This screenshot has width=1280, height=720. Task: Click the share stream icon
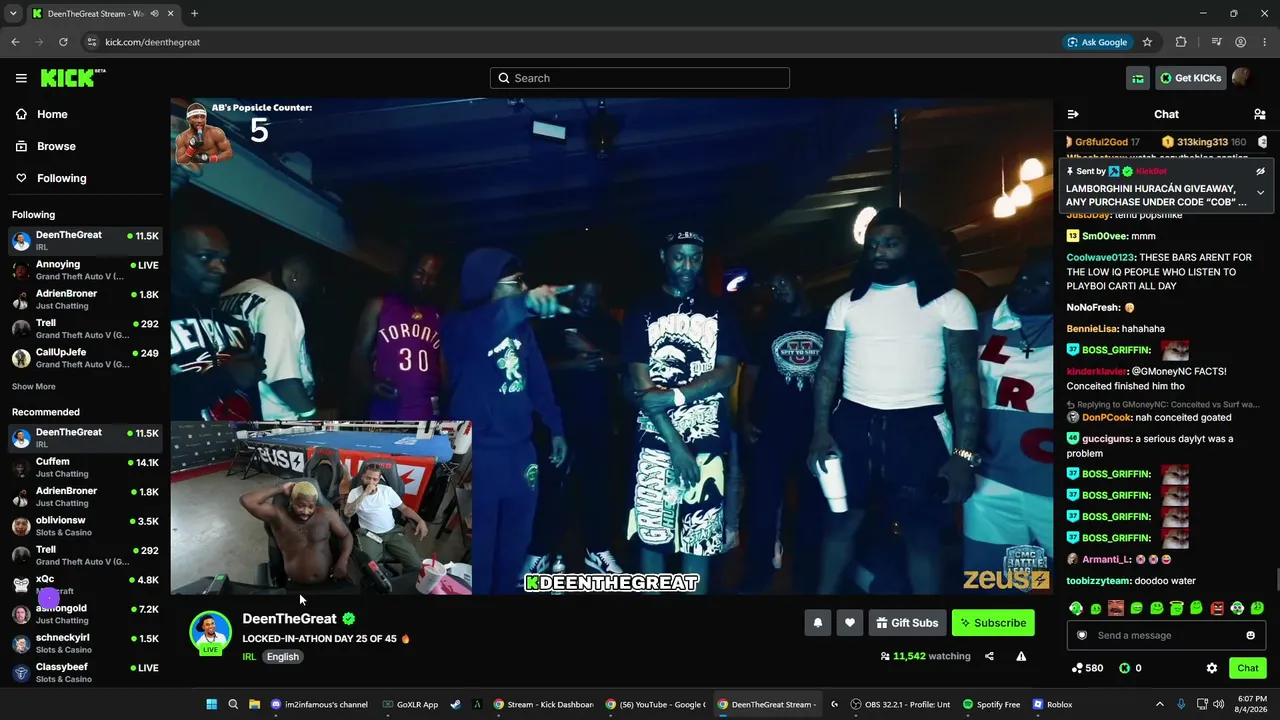[989, 656]
